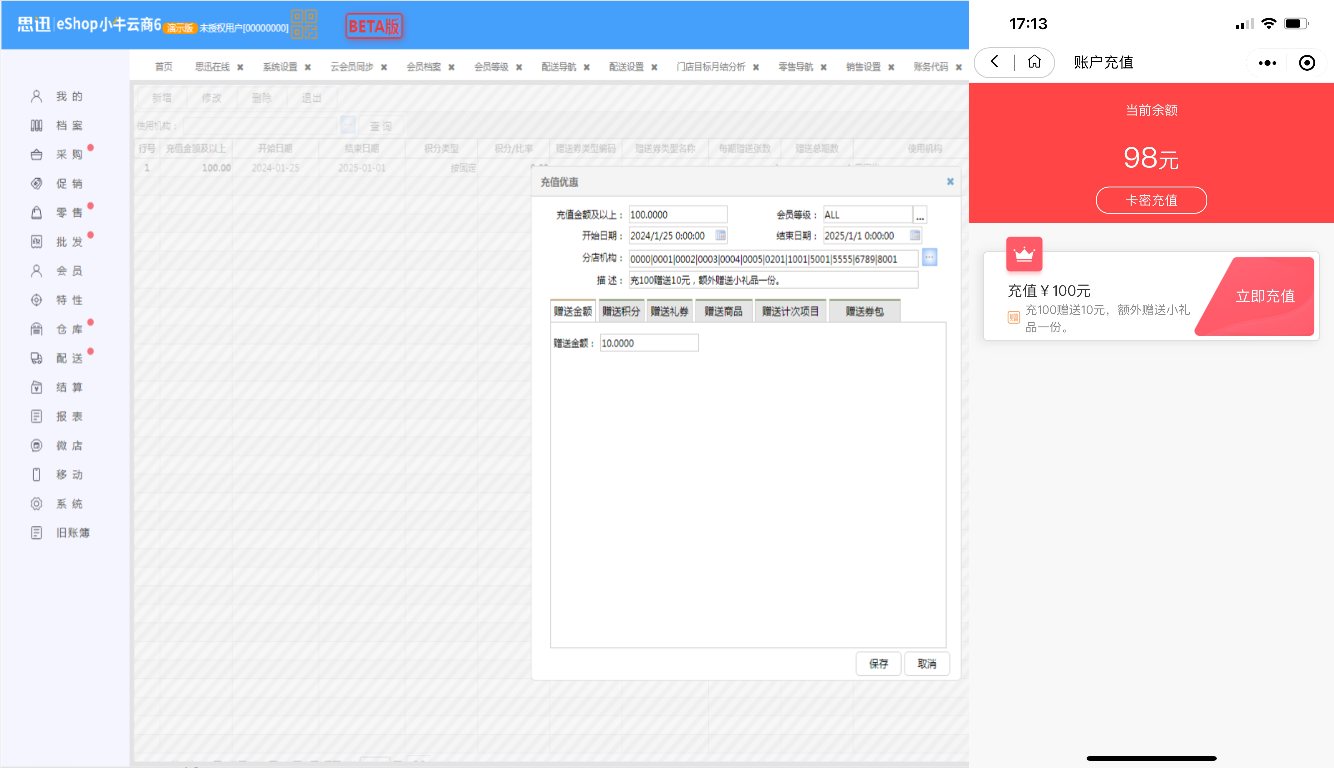Screen dimensions: 1334x768
Task: Tap the phone home icon
Action: (x=1035, y=62)
